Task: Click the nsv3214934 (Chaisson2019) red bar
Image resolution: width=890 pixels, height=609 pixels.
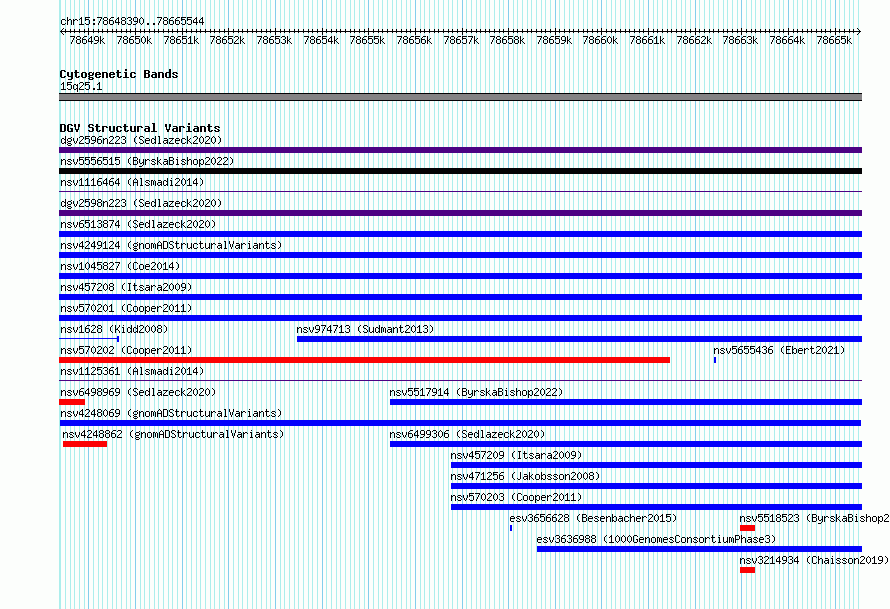Action: pos(748,570)
